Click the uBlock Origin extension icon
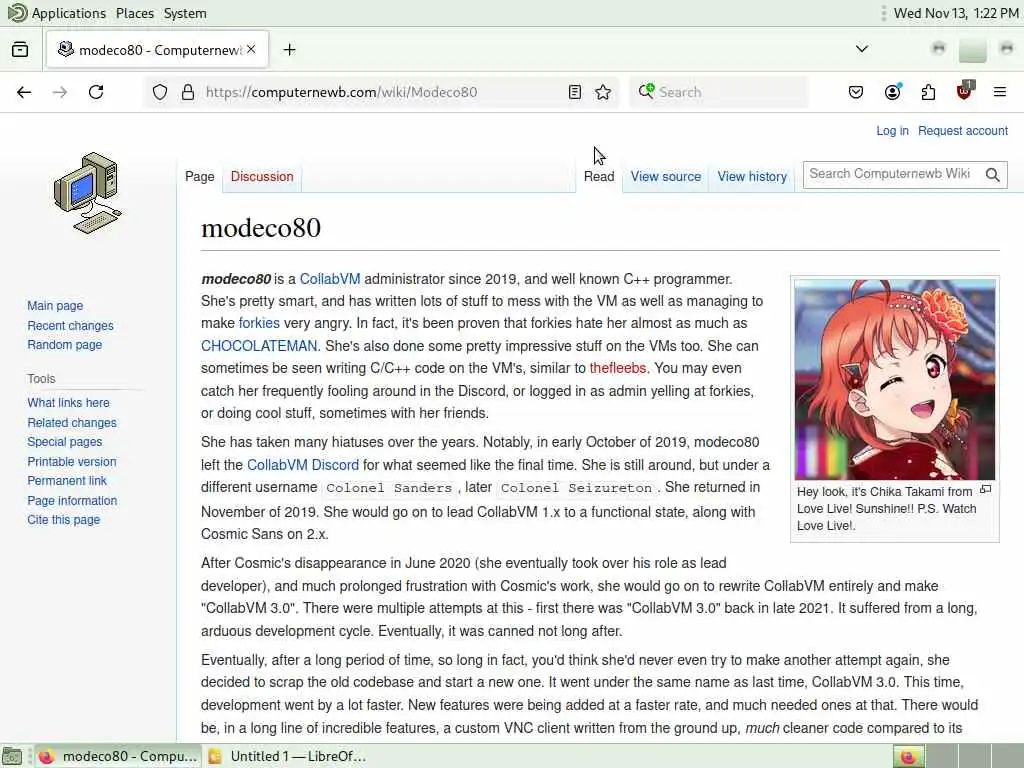This screenshot has height=768, width=1024. pyautogui.click(x=964, y=91)
